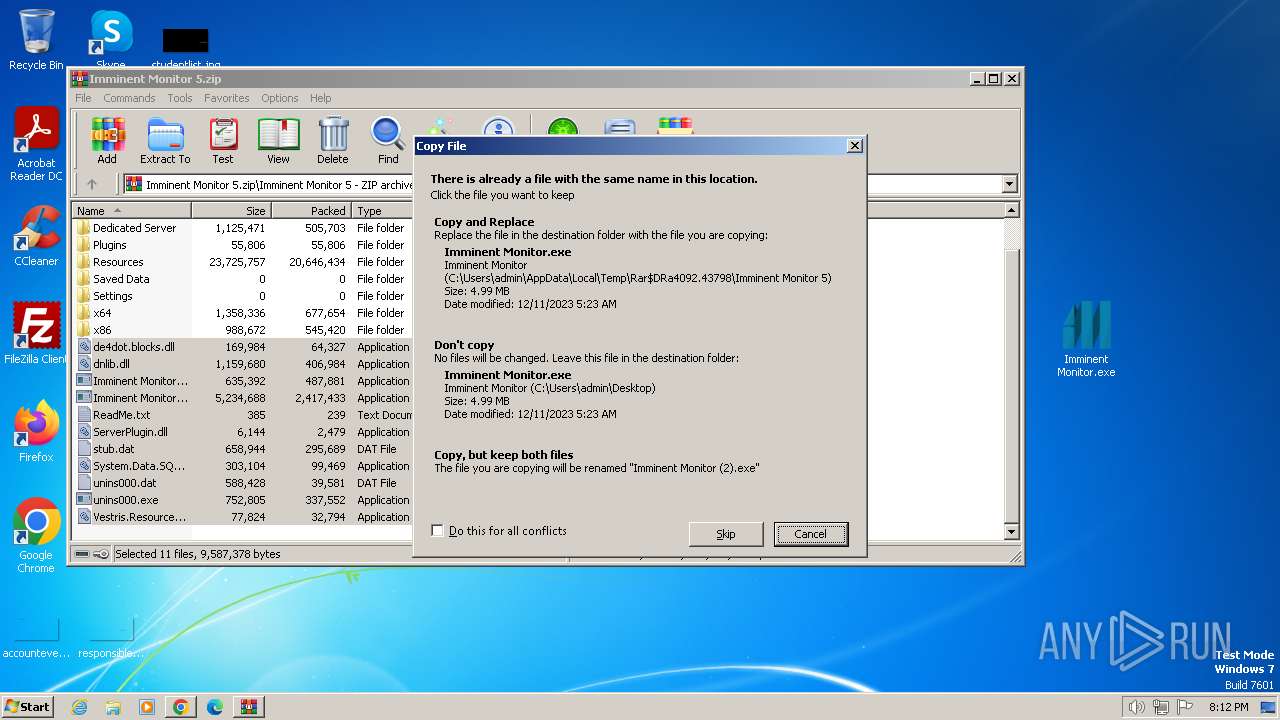The image size is (1280, 720).
Task: Click the clock in the system tray
Action: pos(1228,707)
